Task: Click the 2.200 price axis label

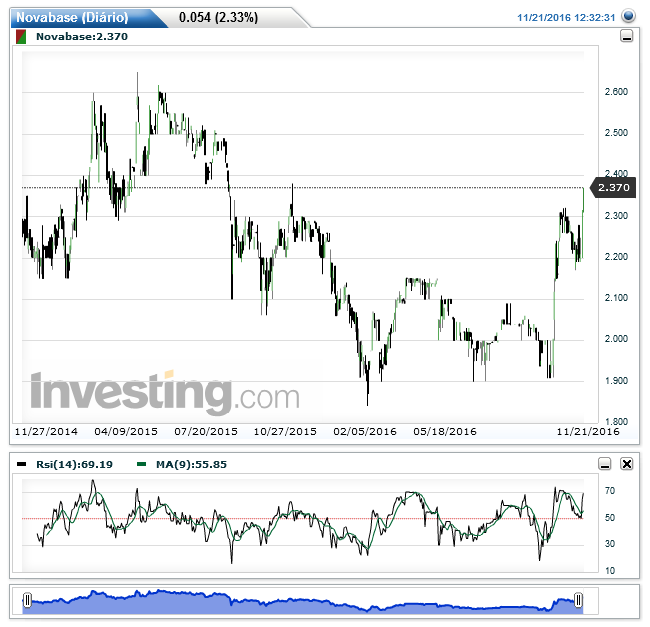Action: (x=616, y=257)
